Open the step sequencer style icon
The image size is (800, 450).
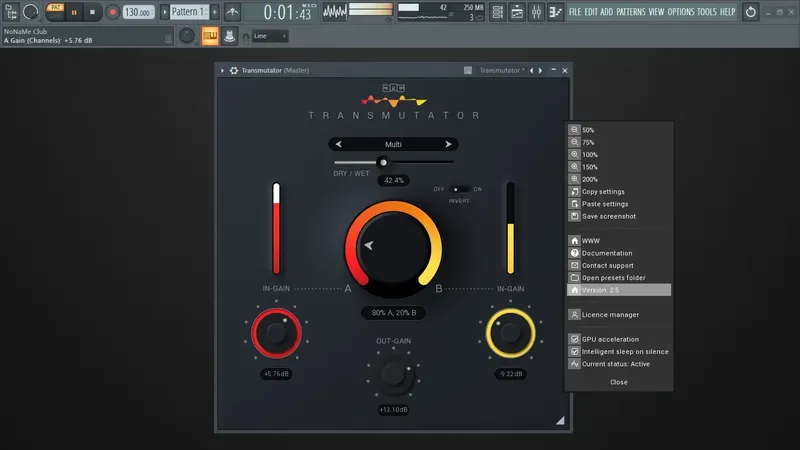click(555, 12)
